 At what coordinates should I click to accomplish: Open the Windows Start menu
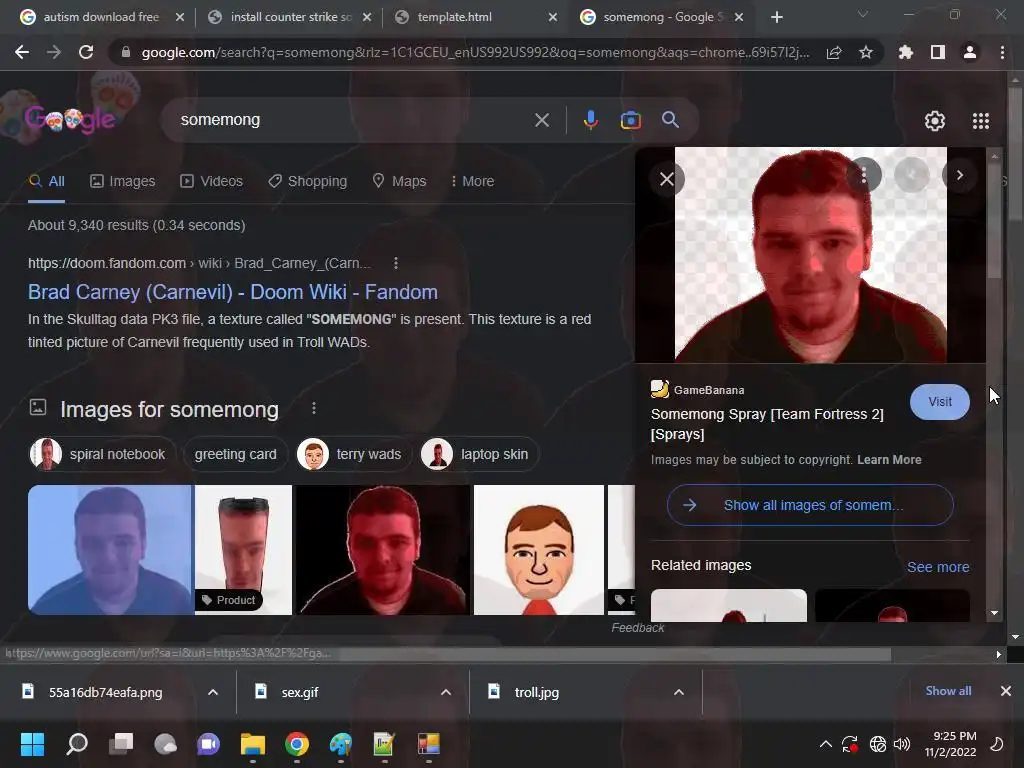click(32, 744)
